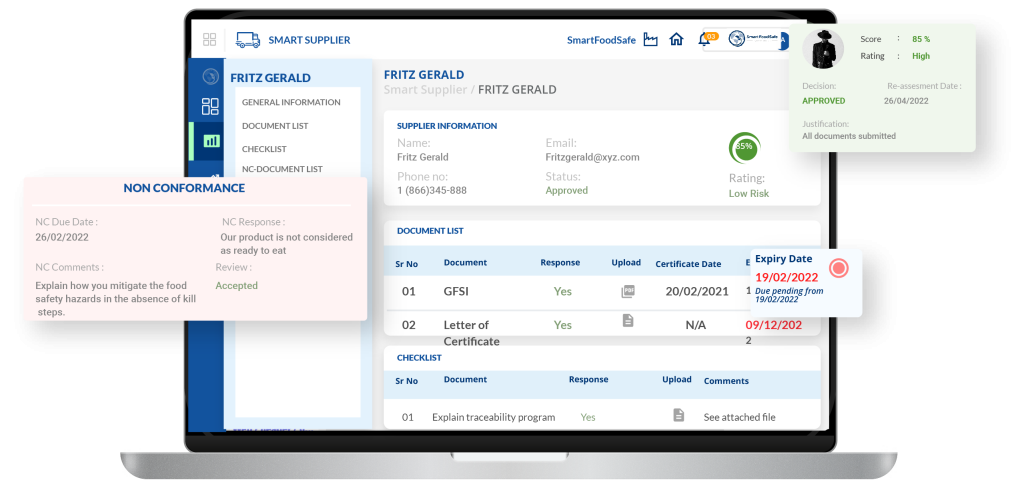Image resolution: width=1024 pixels, height=488 pixels.
Task: Go to home via house icon
Action: 677,40
